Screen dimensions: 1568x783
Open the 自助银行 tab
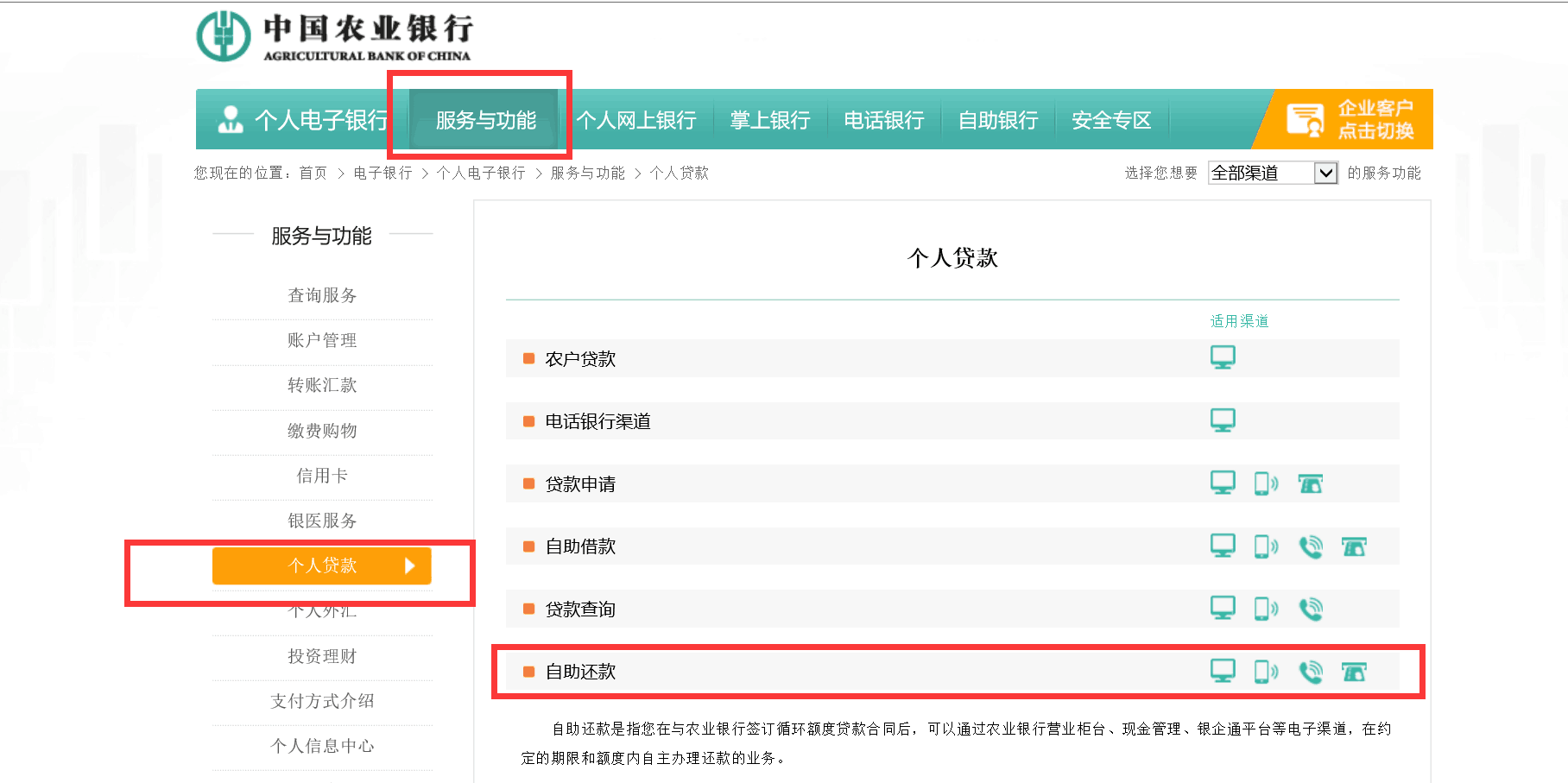click(998, 120)
